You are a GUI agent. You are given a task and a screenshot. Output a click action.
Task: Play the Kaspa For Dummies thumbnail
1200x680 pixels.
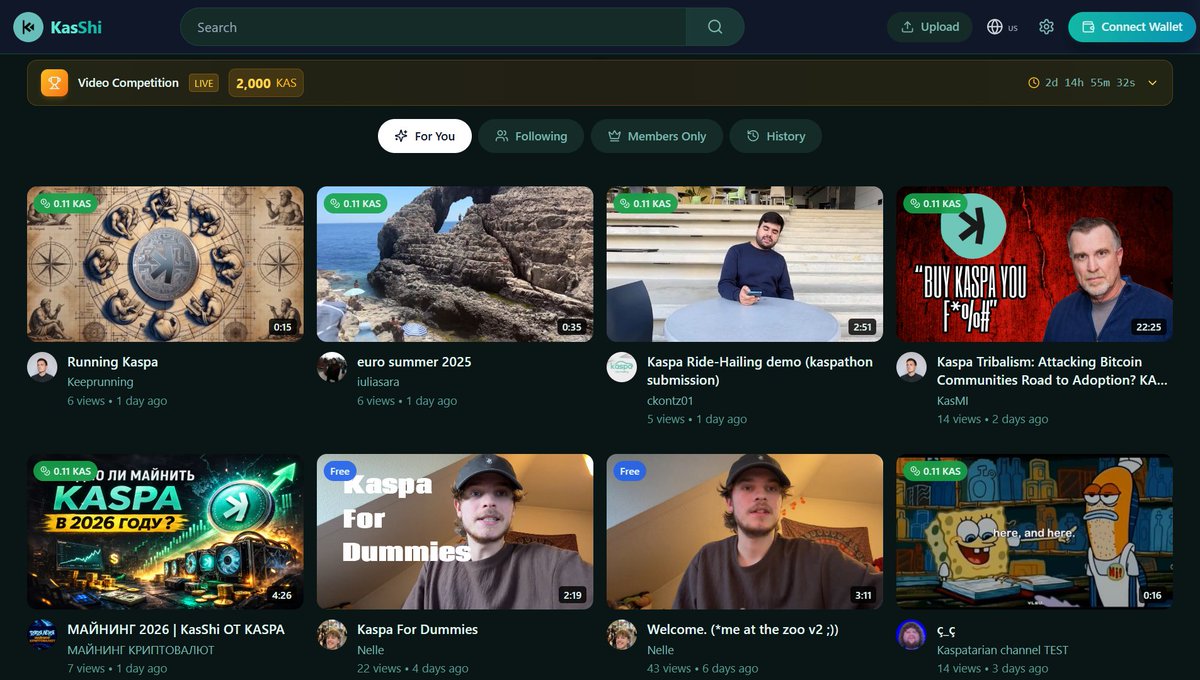click(455, 532)
